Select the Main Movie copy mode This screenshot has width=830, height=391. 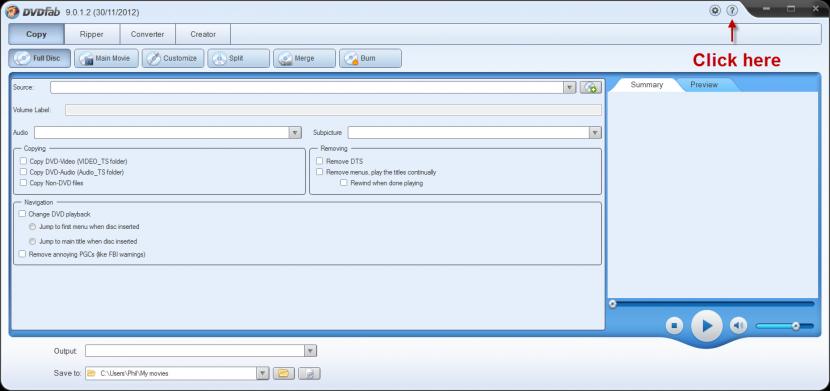pos(106,58)
